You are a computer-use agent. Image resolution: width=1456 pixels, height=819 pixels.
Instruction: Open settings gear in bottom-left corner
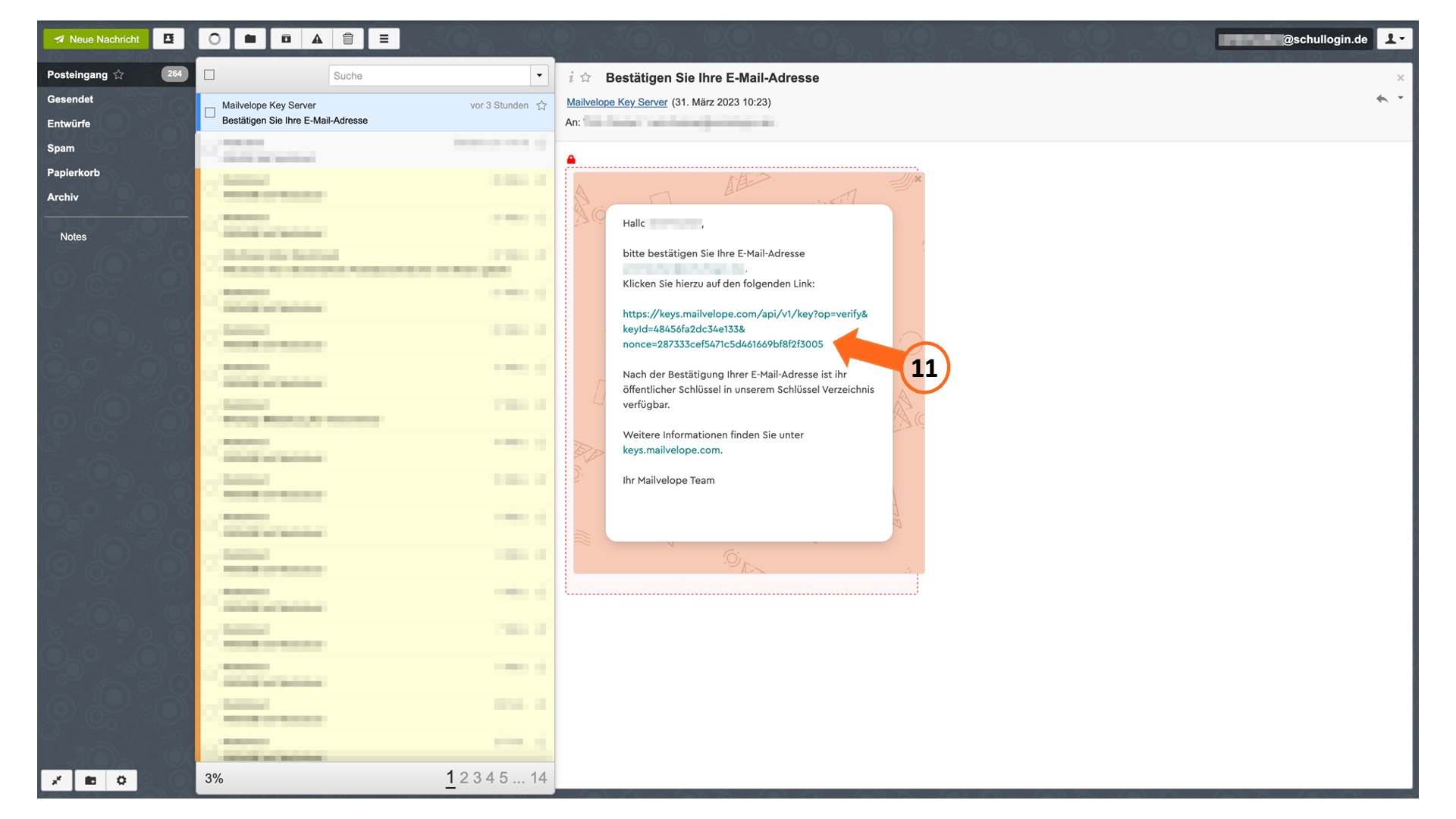(x=121, y=780)
